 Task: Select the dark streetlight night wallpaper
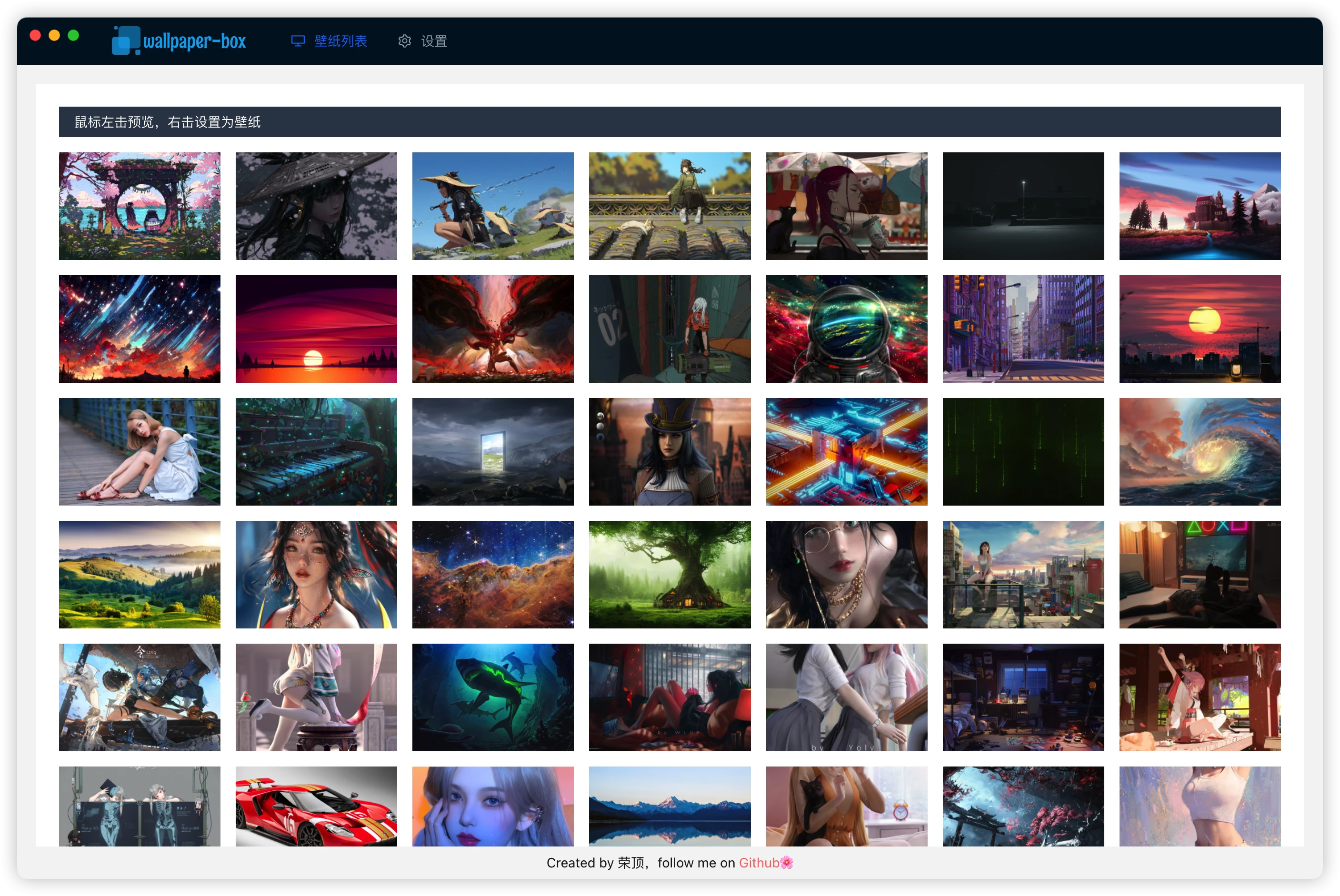pyautogui.click(x=1023, y=206)
